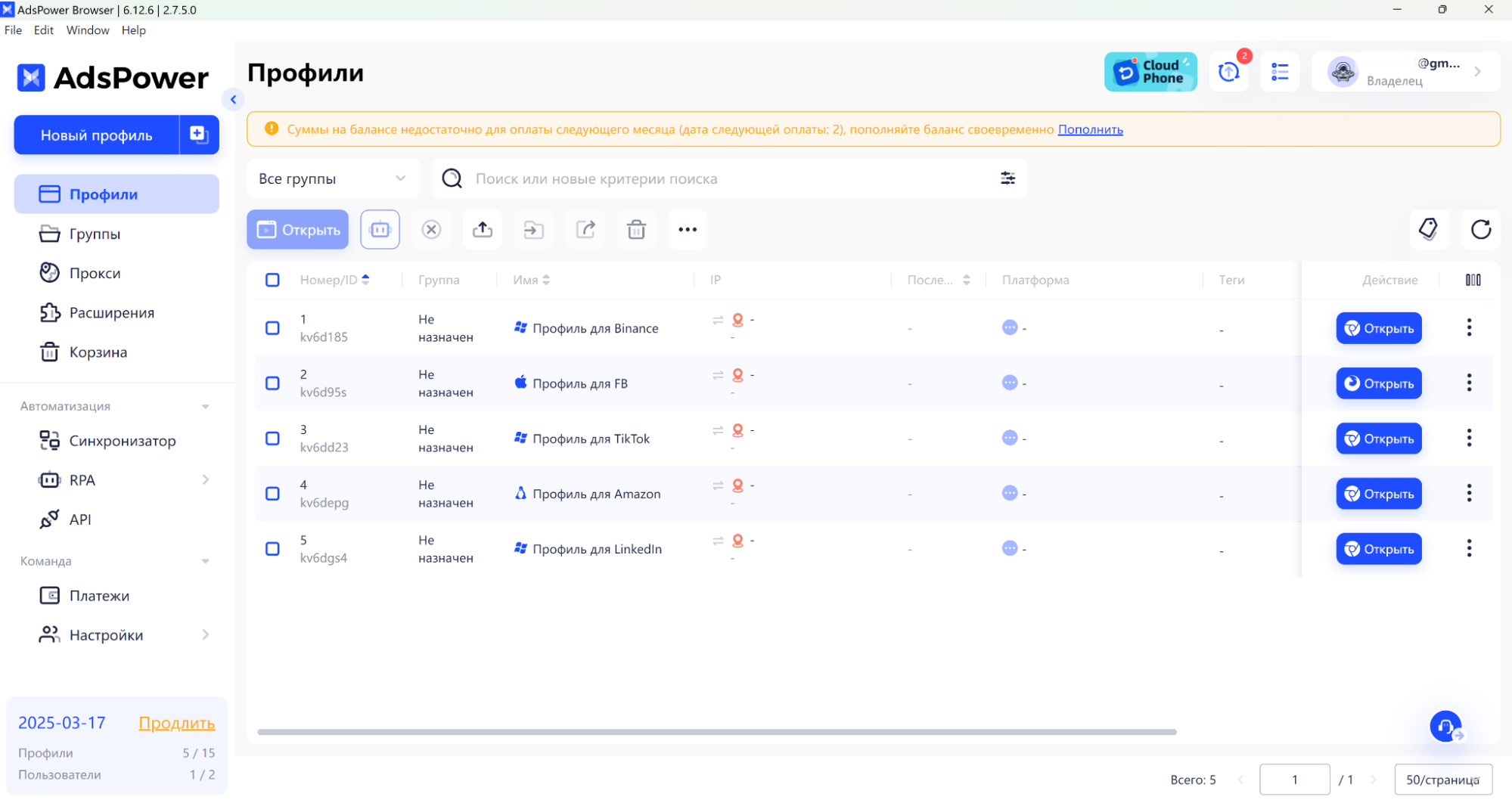Screen dimensions: 1512x800
Task: Check the box for profile kv6depg
Action: point(272,493)
